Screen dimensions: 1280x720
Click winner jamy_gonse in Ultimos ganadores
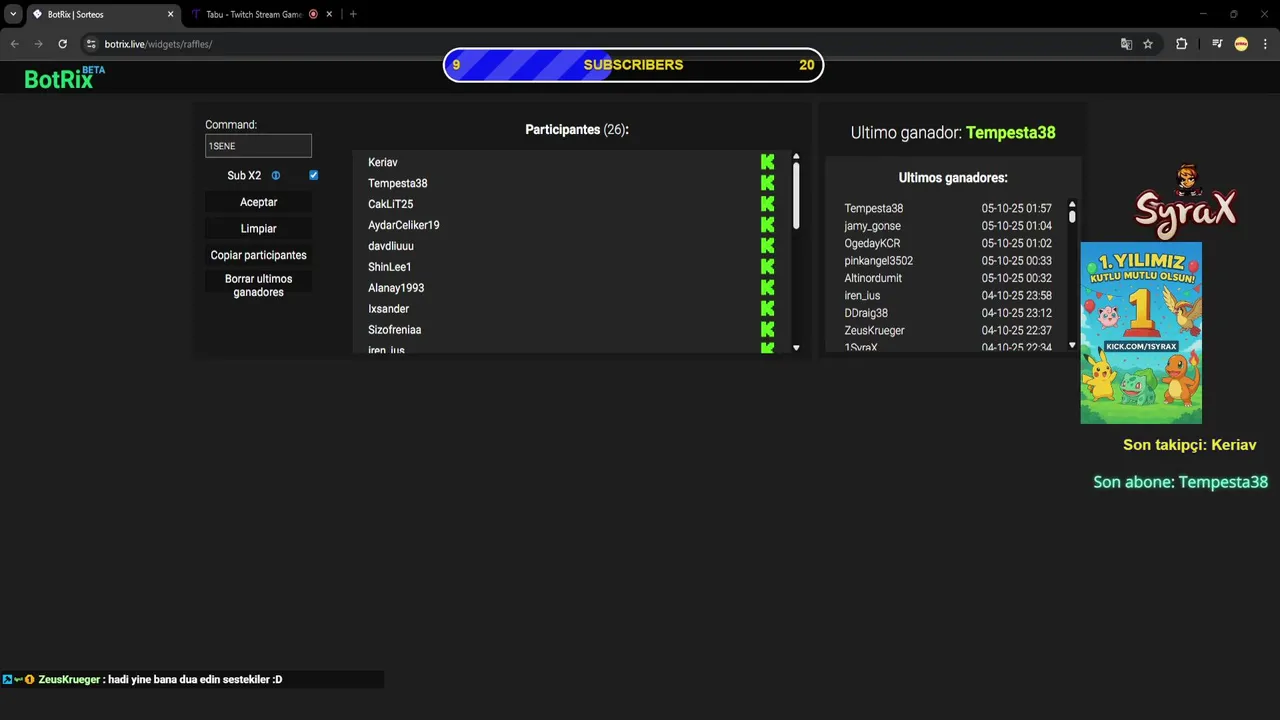[x=873, y=226]
